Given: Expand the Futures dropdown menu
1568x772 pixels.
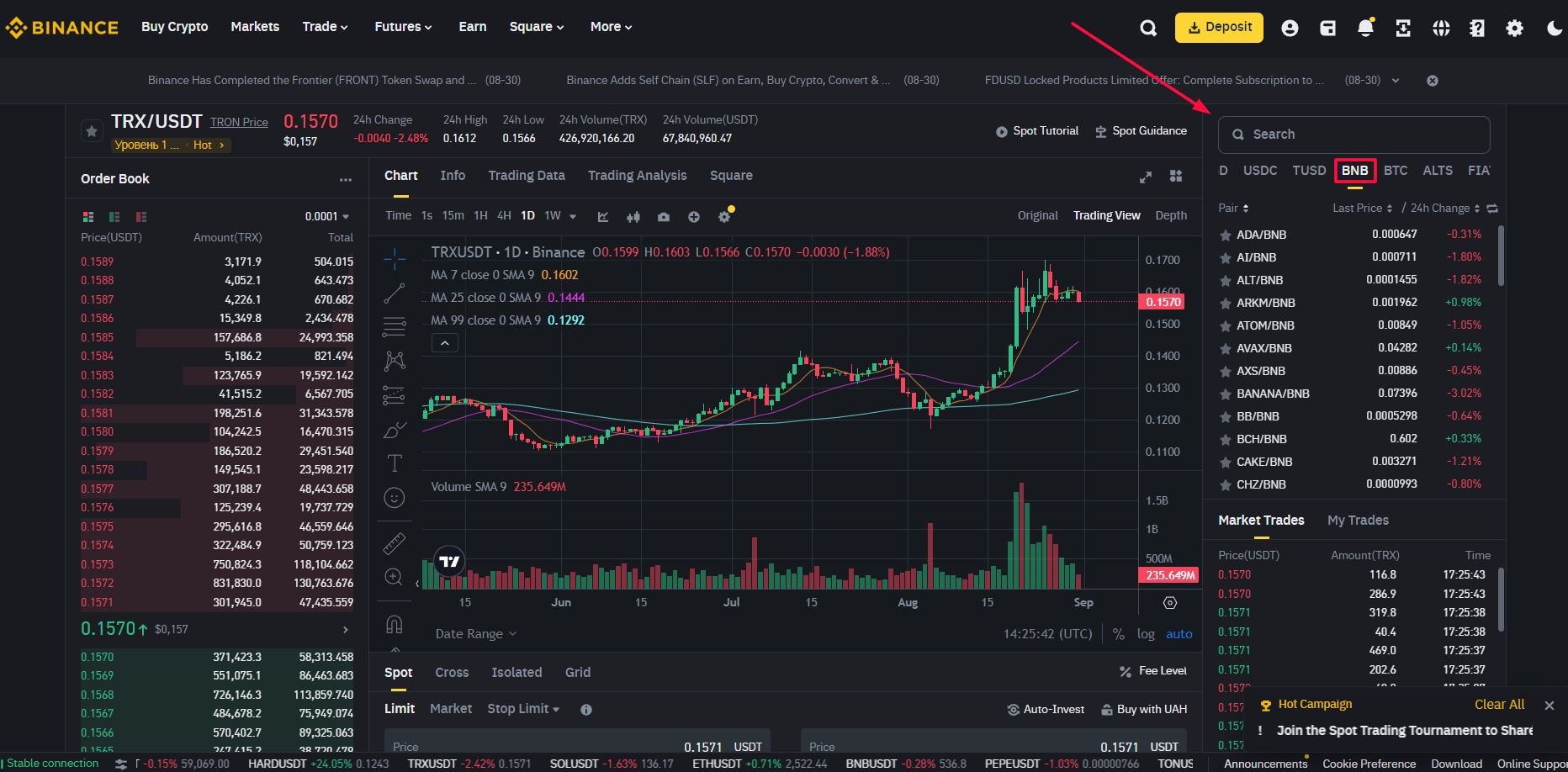Looking at the screenshot, I should tap(403, 27).
